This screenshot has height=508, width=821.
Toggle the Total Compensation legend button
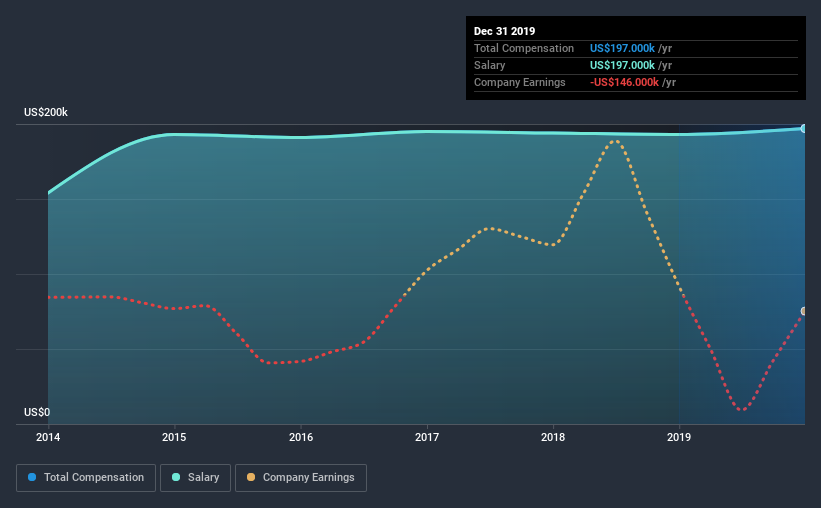coord(86,478)
